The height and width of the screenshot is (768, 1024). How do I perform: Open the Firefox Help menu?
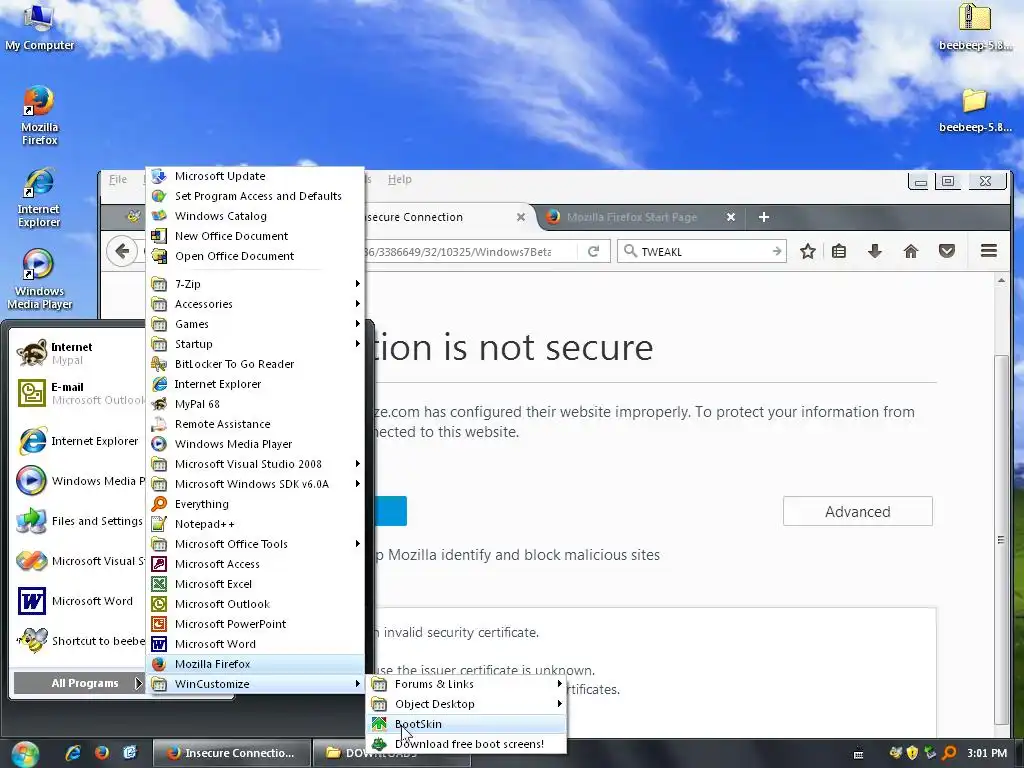pyautogui.click(x=400, y=179)
